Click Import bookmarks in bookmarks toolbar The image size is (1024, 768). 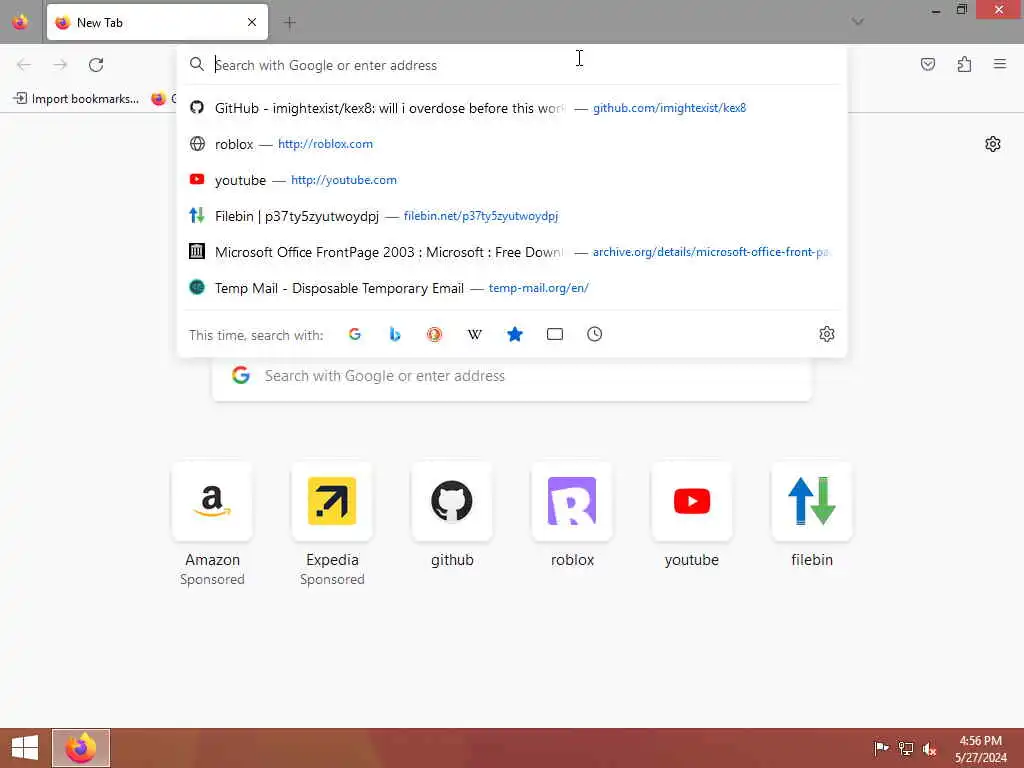point(76,99)
